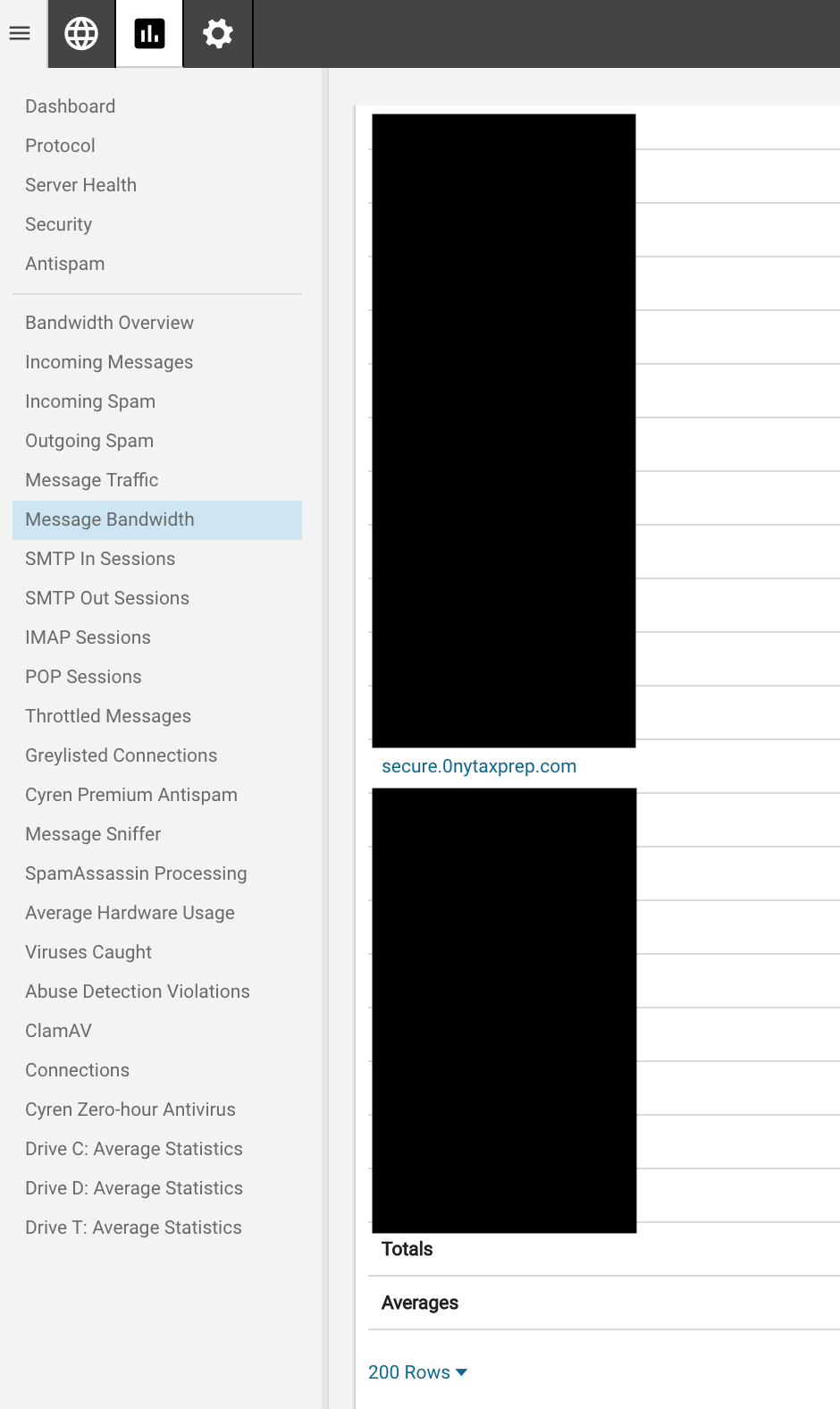Image resolution: width=840 pixels, height=1409 pixels.
Task: Go to Dashboard in sidebar
Action: coord(71,106)
